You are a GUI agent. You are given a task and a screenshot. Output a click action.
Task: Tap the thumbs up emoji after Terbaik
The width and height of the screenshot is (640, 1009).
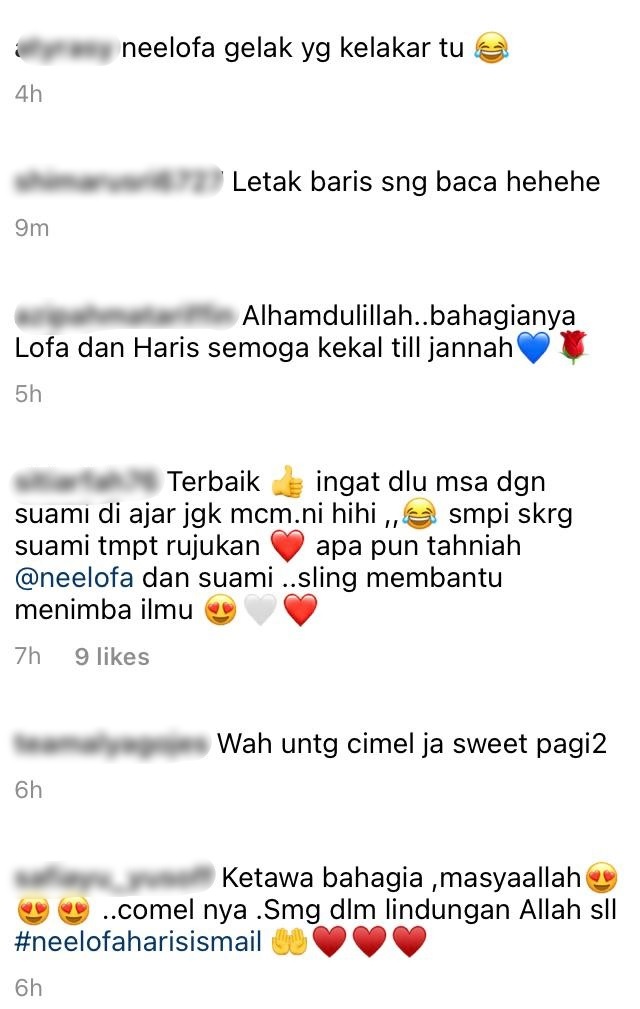coord(288,481)
